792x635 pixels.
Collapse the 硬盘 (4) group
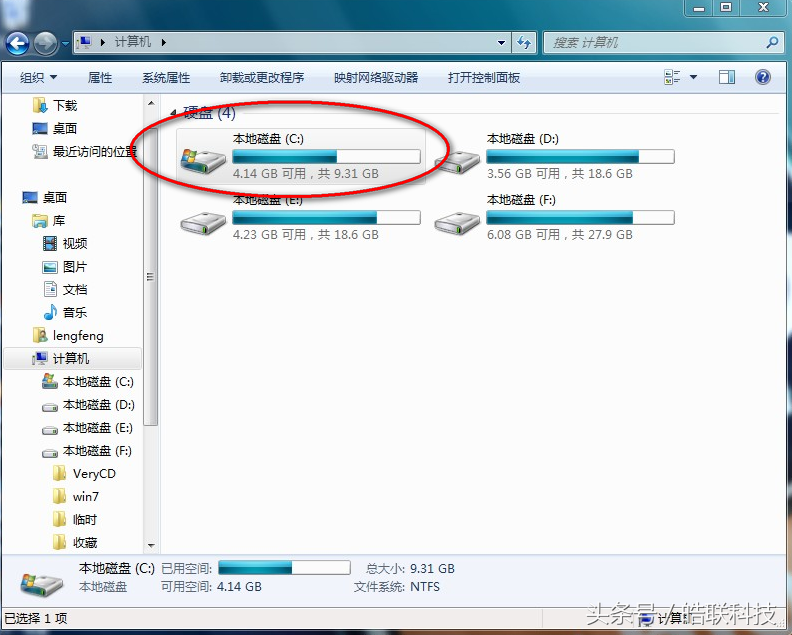point(173,113)
